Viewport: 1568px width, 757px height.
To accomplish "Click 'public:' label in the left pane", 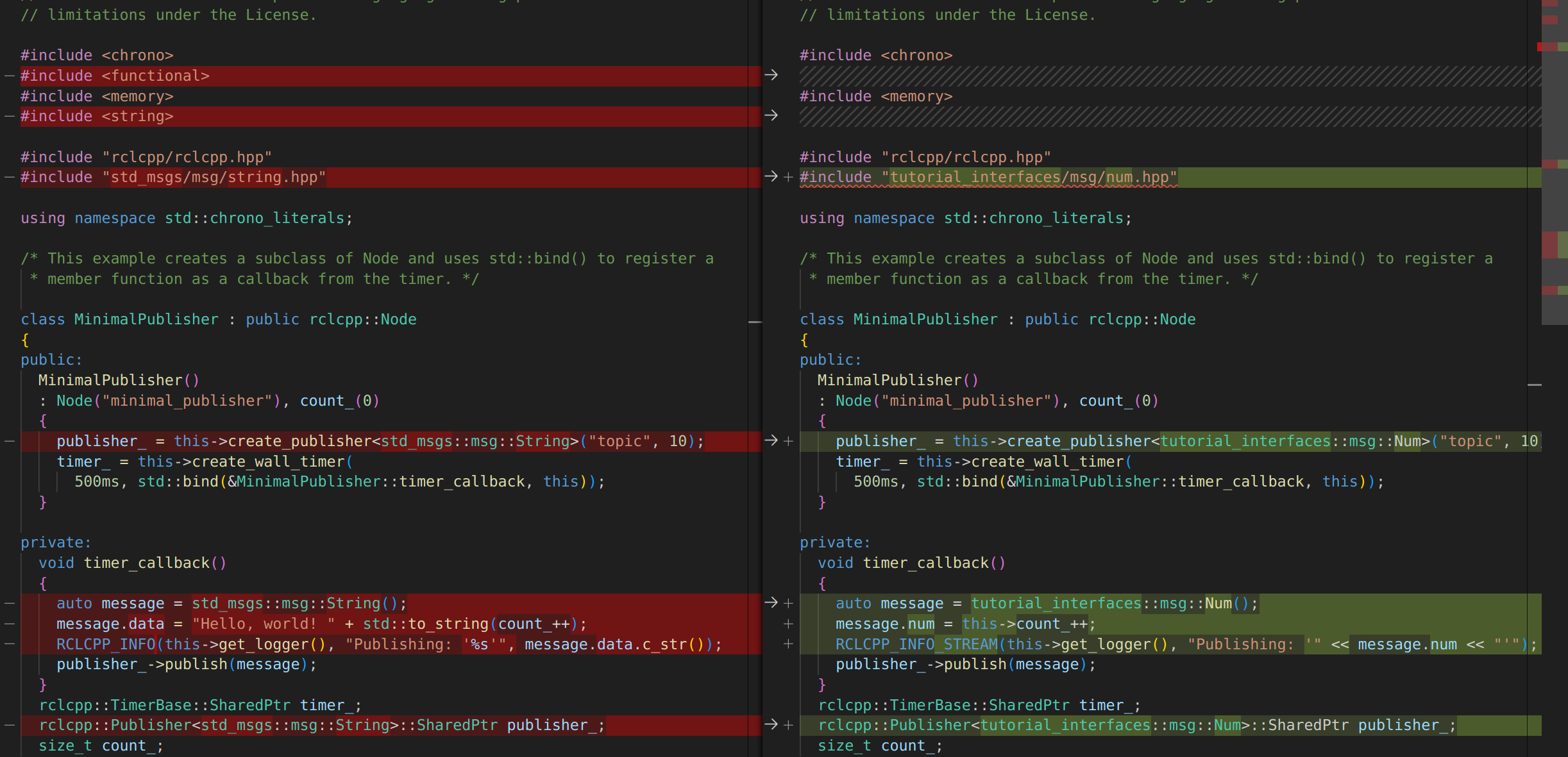I will click(x=51, y=360).
